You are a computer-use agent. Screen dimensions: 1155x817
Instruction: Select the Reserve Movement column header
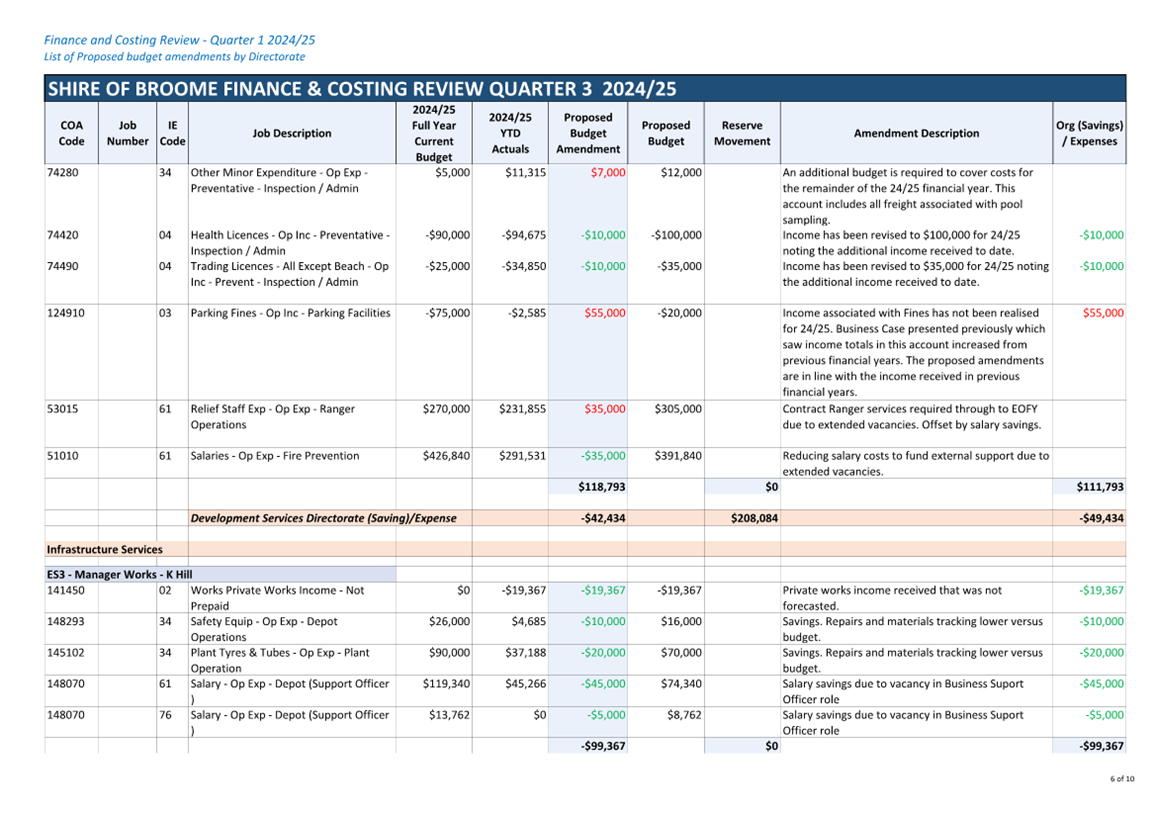pos(742,133)
